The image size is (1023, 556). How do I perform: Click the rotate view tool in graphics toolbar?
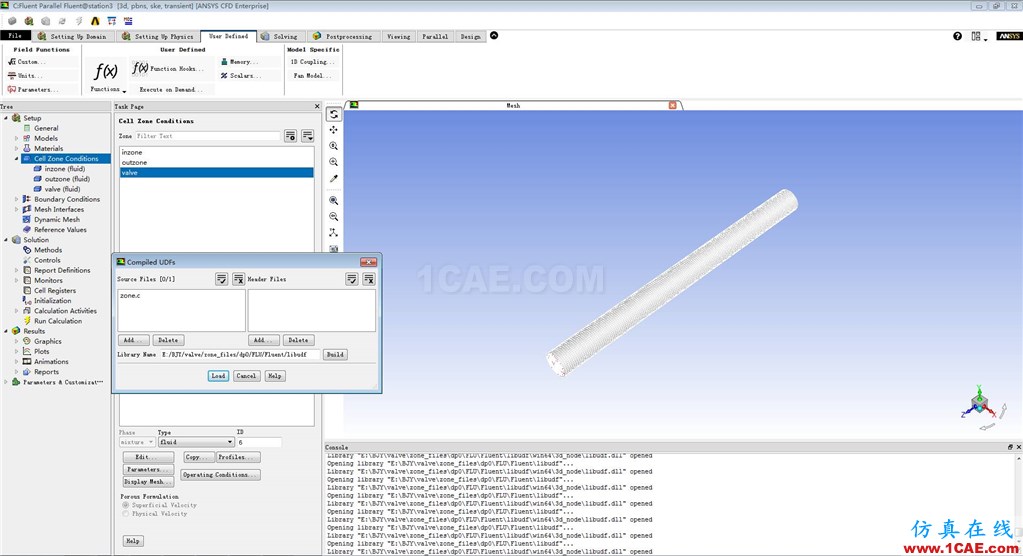(x=333, y=114)
